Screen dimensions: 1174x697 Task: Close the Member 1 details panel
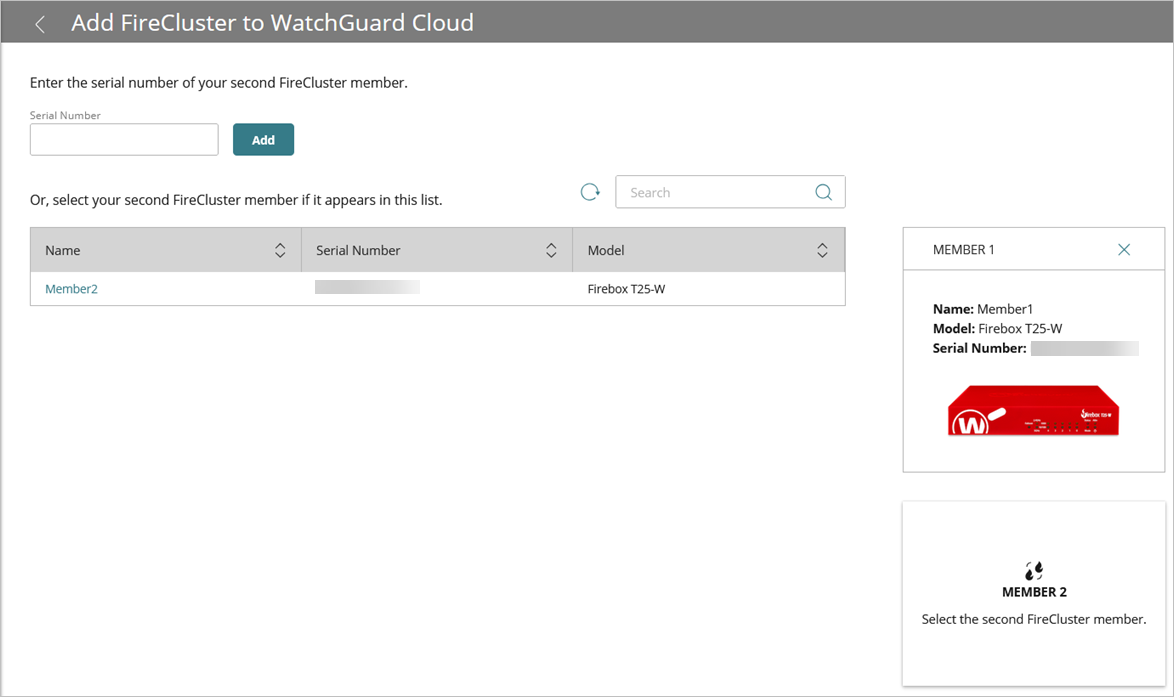(1123, 249)
